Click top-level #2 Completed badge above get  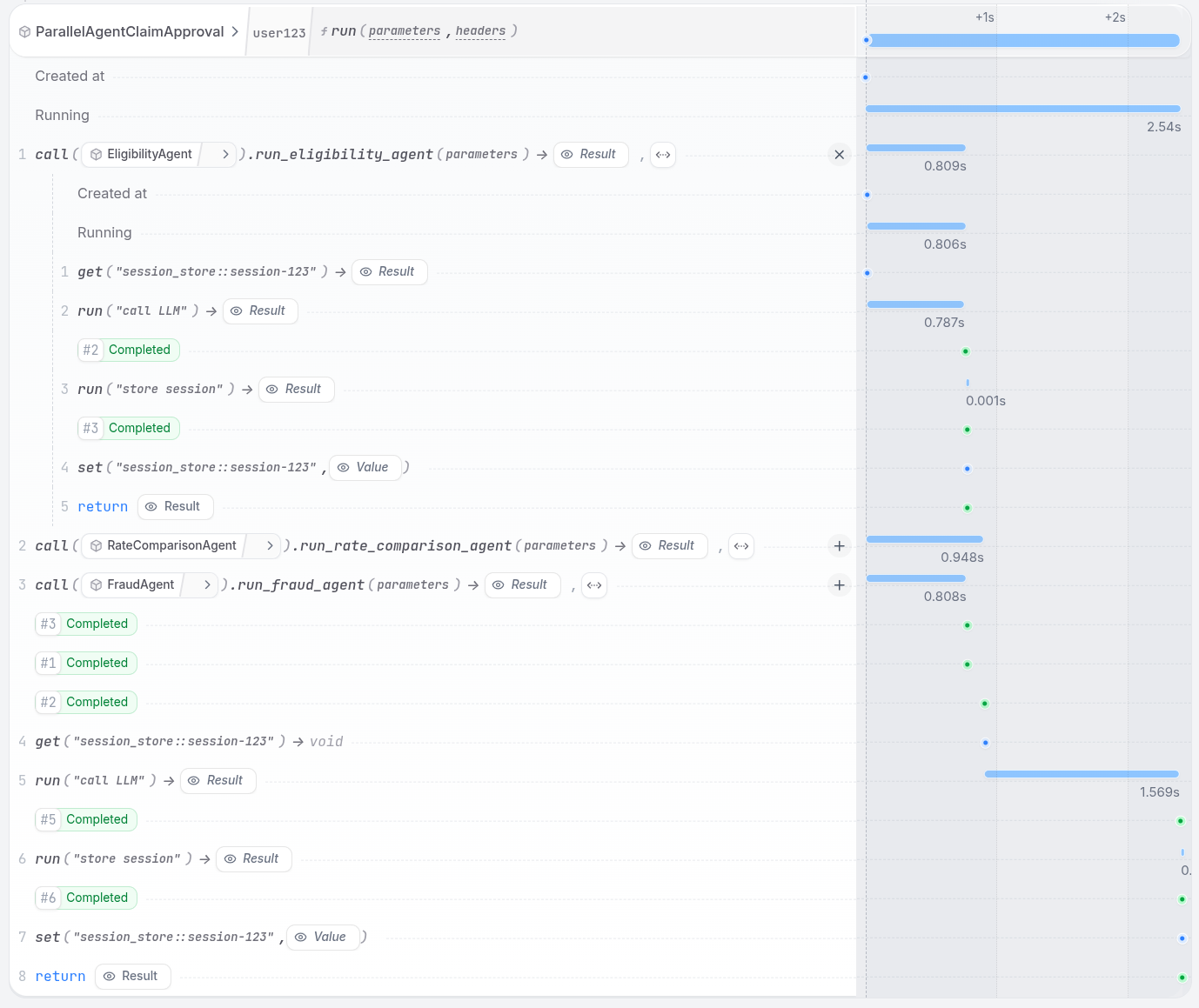click(86, 702)
